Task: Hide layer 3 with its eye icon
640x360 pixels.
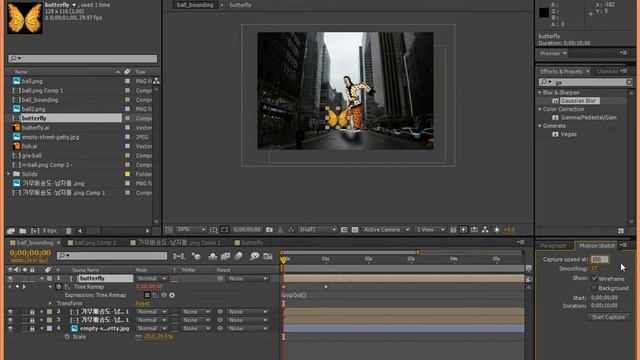Action: (x=11, y=320)
